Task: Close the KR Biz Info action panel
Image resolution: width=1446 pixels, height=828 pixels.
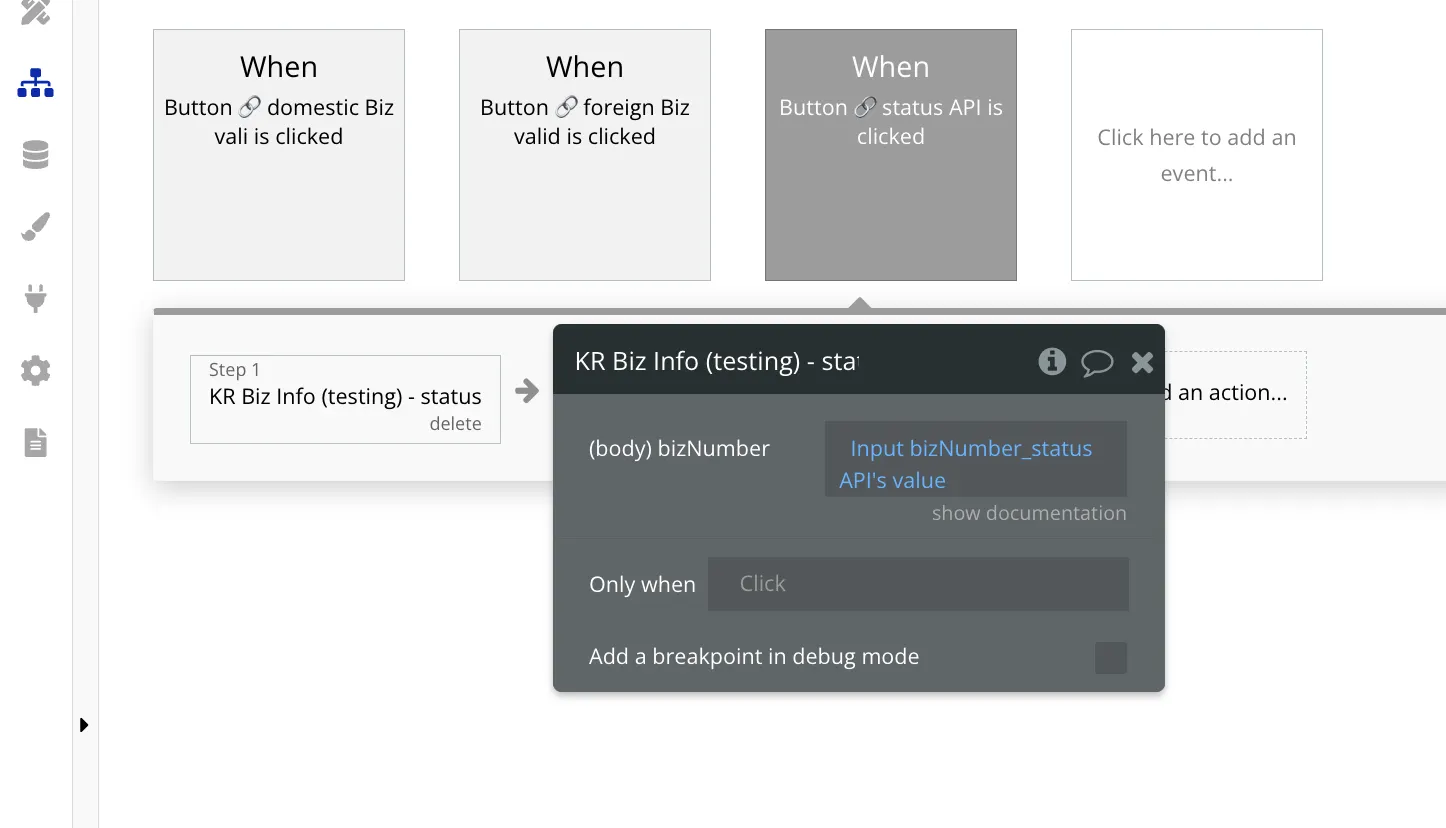Action: pos(1142,362)
